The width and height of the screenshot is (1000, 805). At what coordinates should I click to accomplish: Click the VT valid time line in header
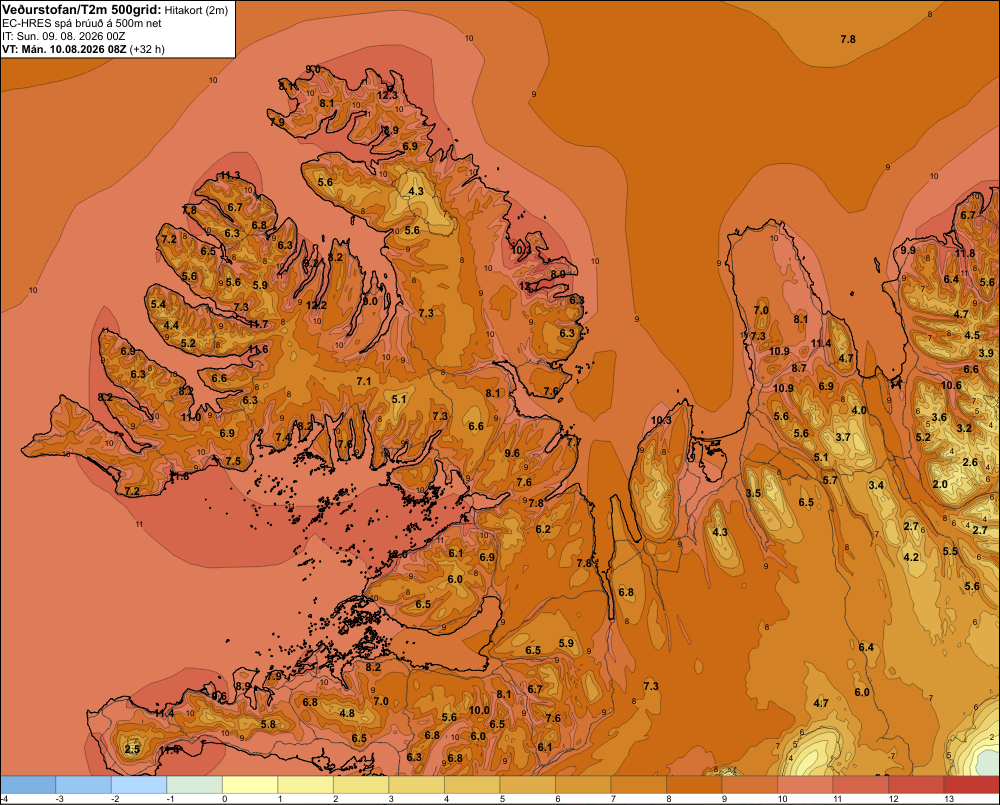click(84, 49)
